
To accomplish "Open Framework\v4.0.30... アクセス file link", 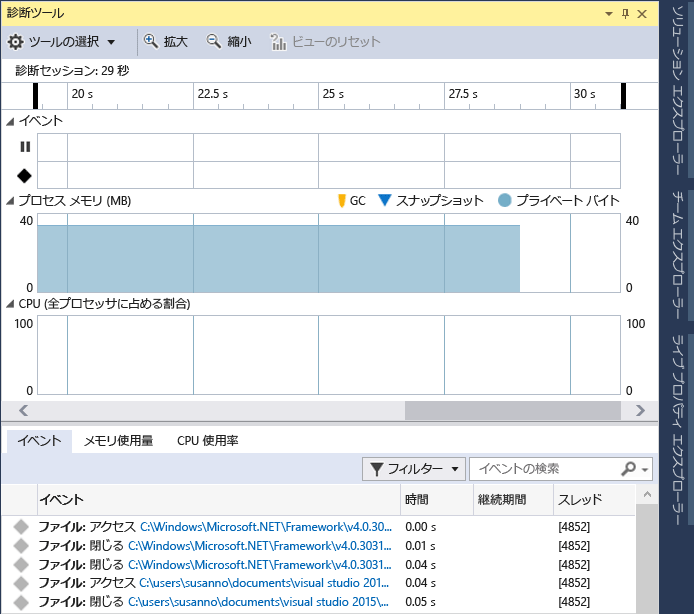I will tap(266, 527).
